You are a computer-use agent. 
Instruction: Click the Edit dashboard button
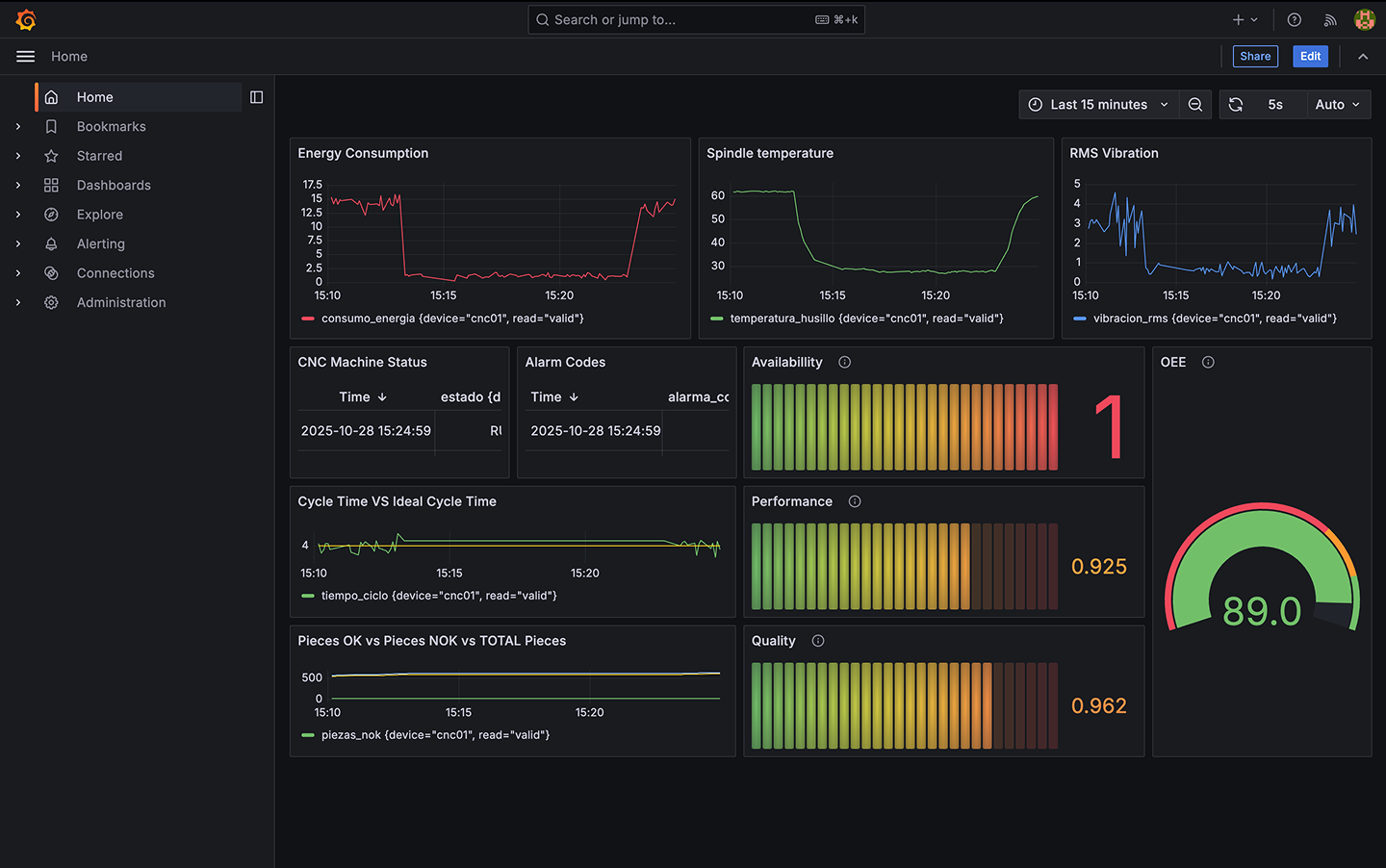coord(1310,57)
